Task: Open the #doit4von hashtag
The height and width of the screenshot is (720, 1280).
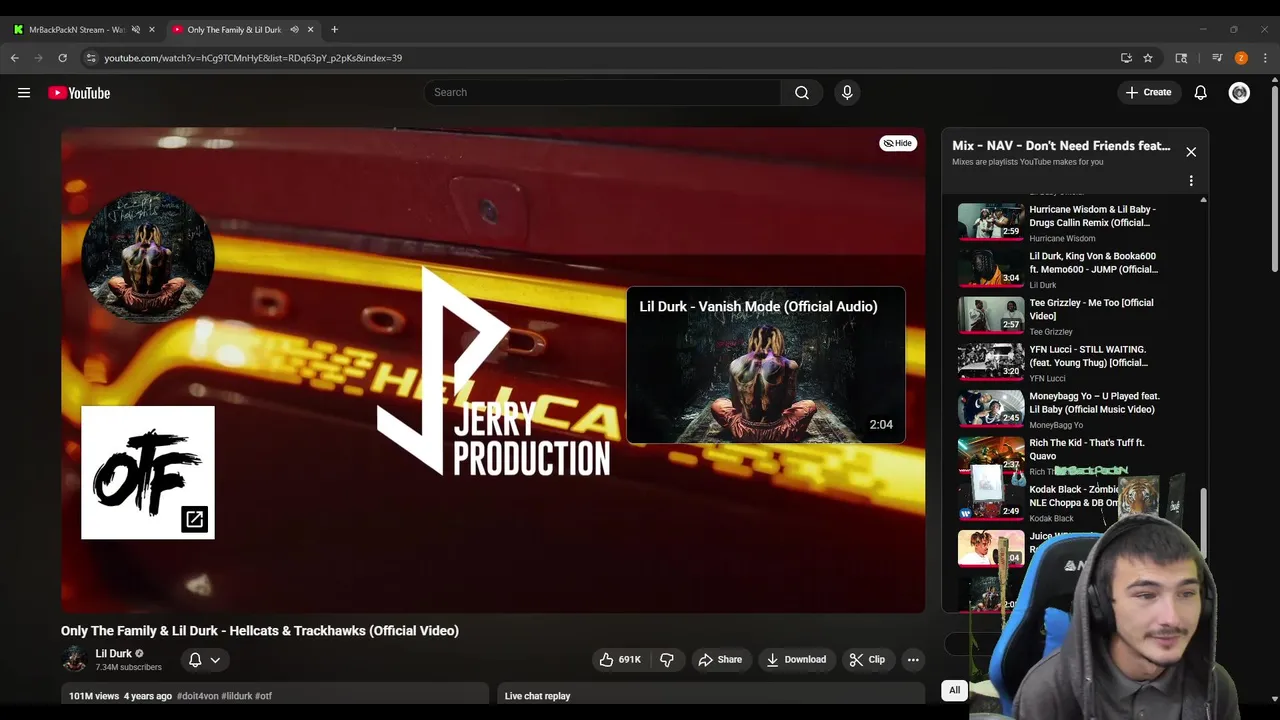Action: pos(198,696)
